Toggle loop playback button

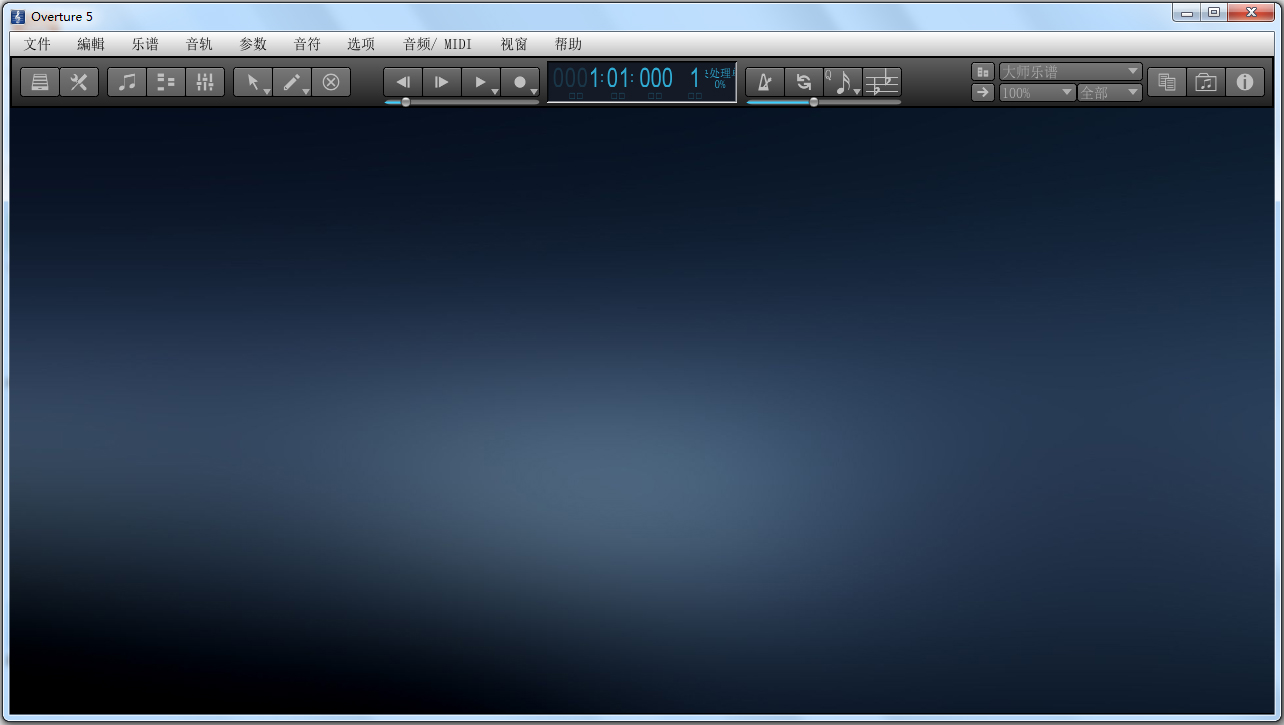point(803,83)
